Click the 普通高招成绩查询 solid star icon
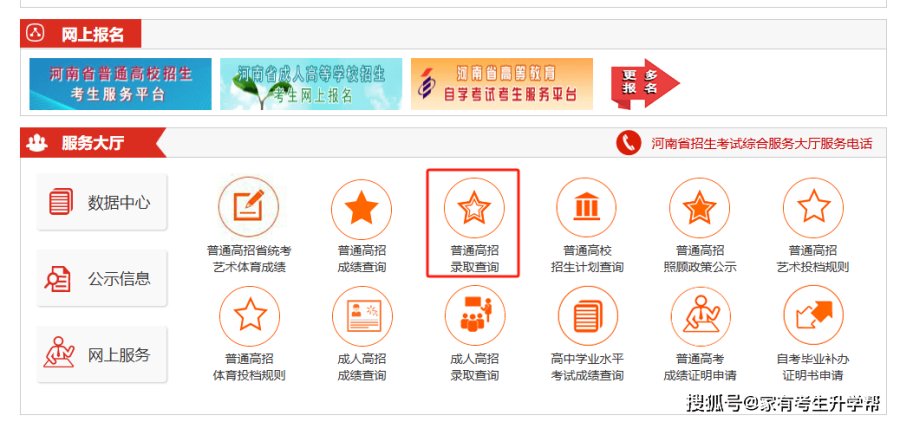Screen dimensions: 900x422 click(362, 208)
